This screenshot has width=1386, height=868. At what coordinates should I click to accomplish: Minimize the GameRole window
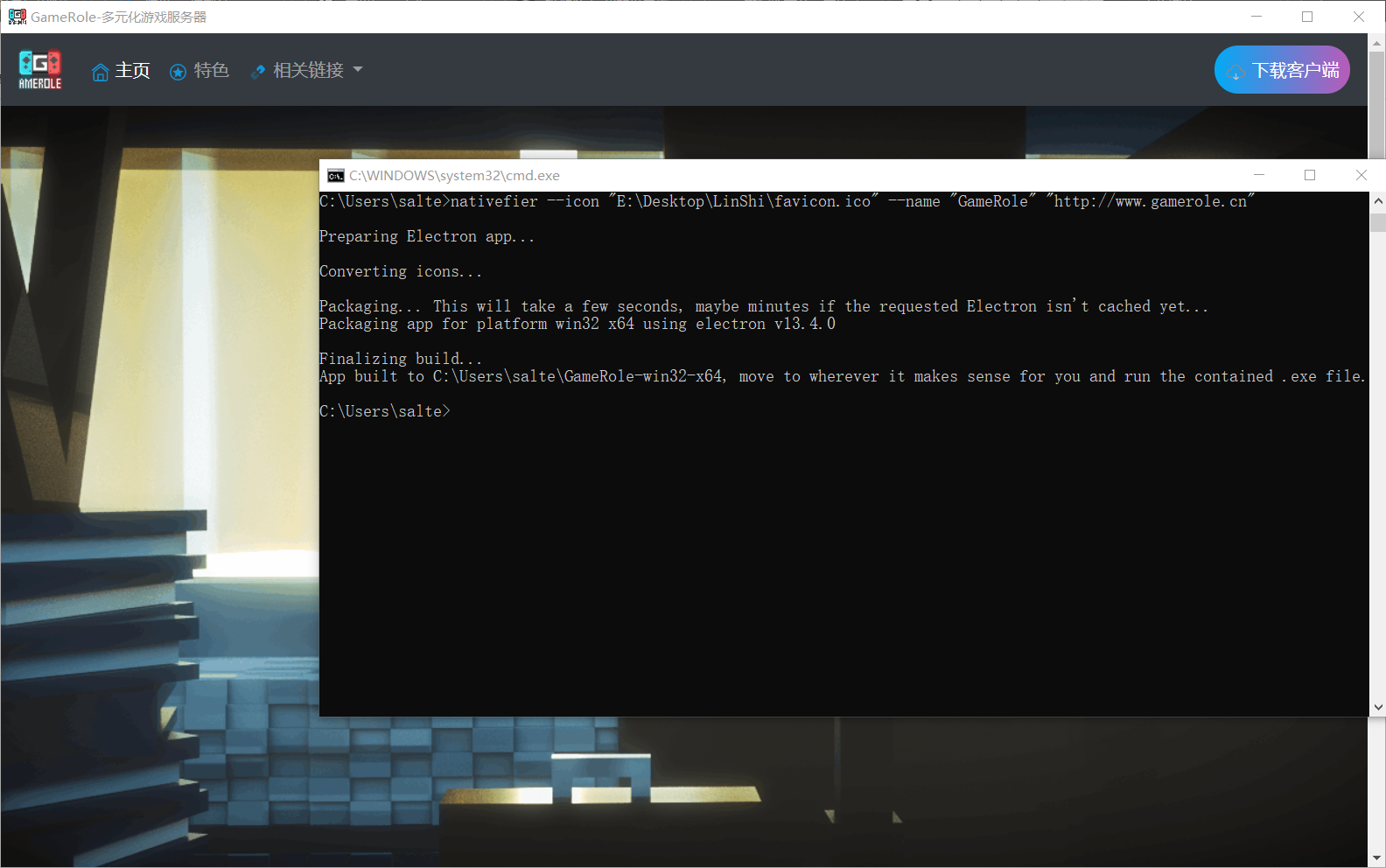tap(1256, 17)
